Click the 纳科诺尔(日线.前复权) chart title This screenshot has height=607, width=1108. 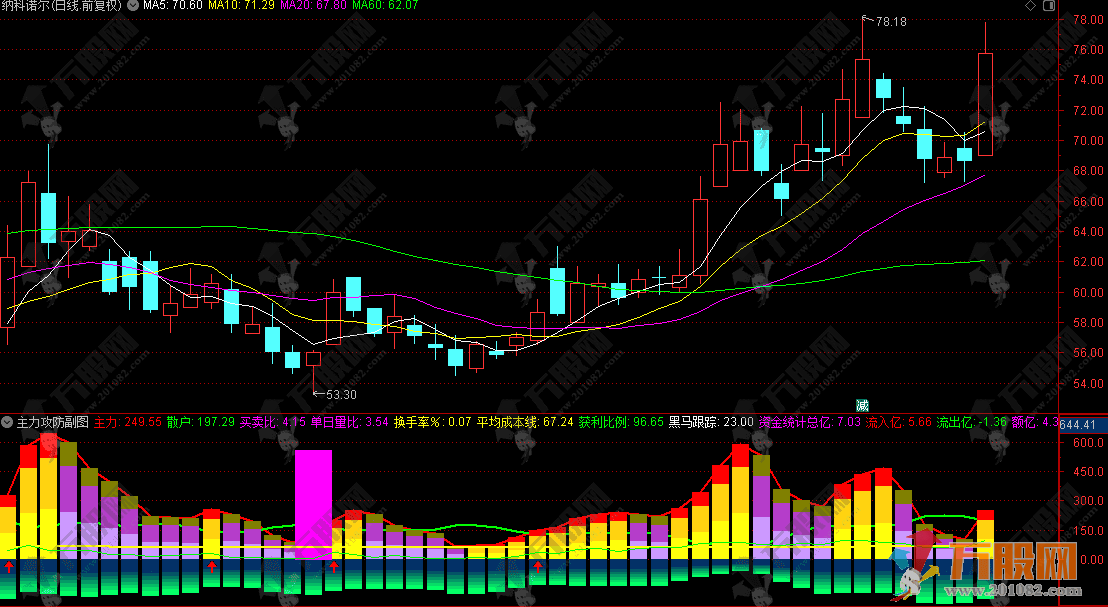tap(61, 6)
